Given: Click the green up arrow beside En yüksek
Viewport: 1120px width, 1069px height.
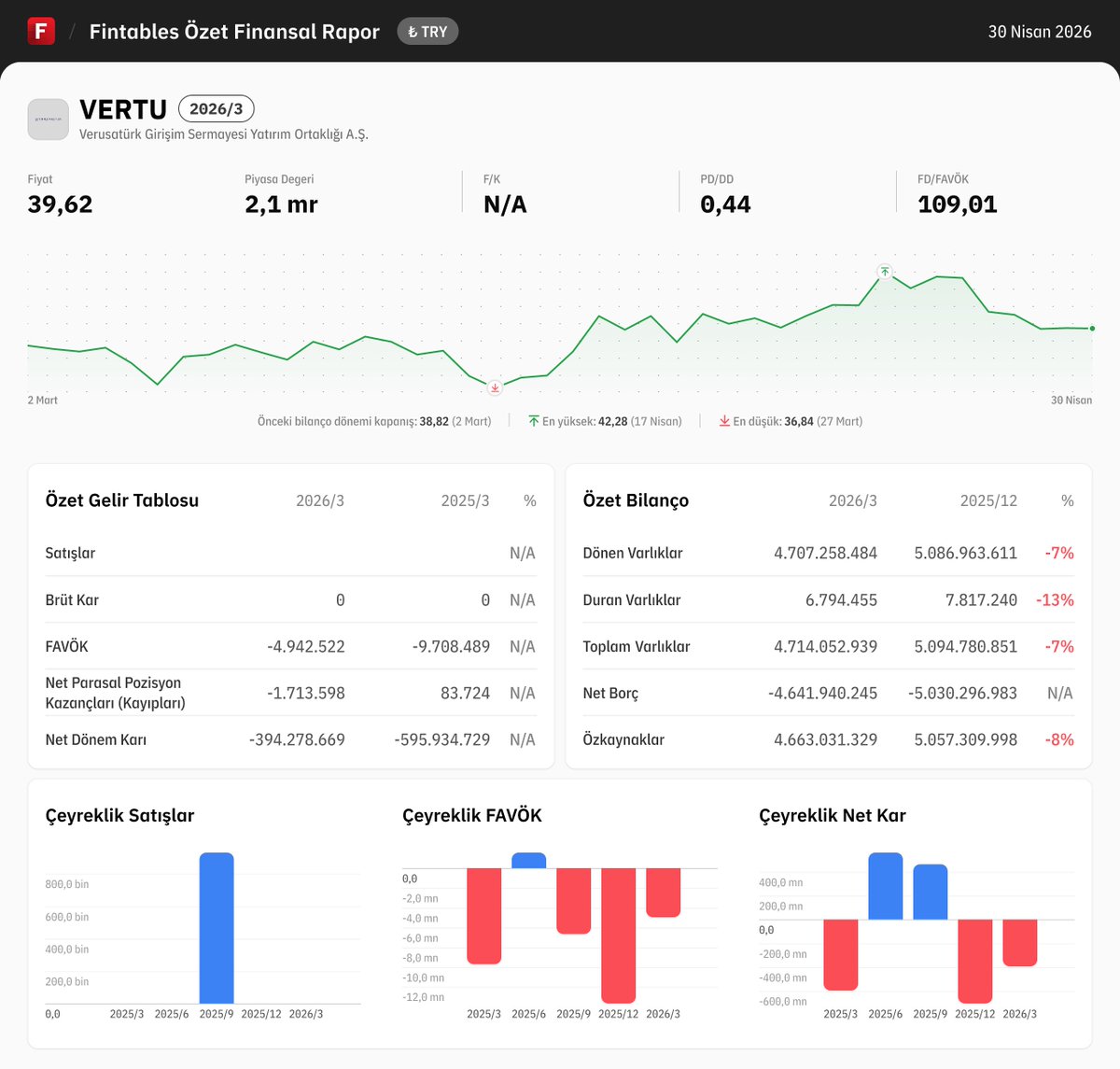Looking at the screenshot, I should point(534,421).
